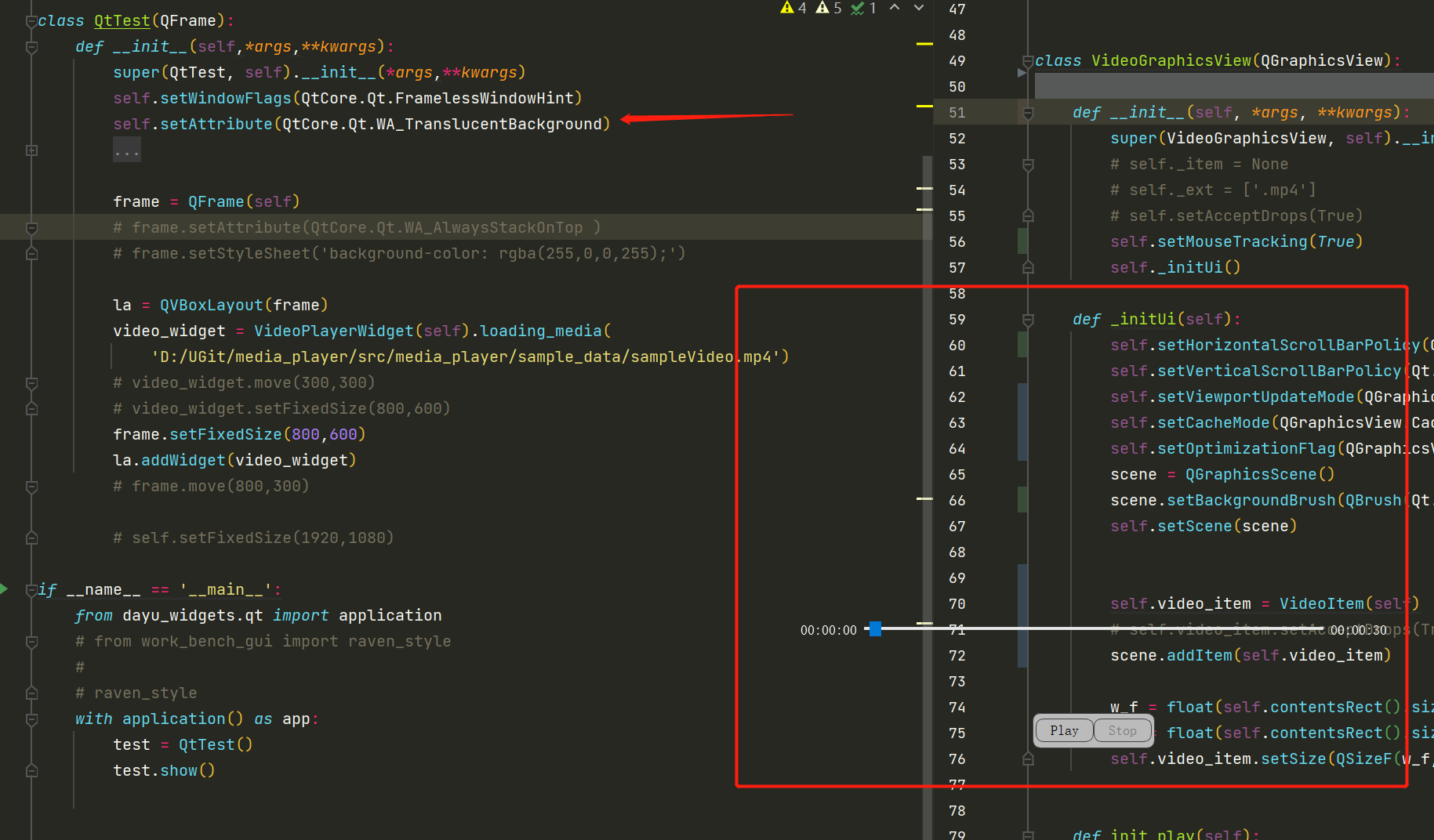Click the underlined QtTest class name

(122, 21)
